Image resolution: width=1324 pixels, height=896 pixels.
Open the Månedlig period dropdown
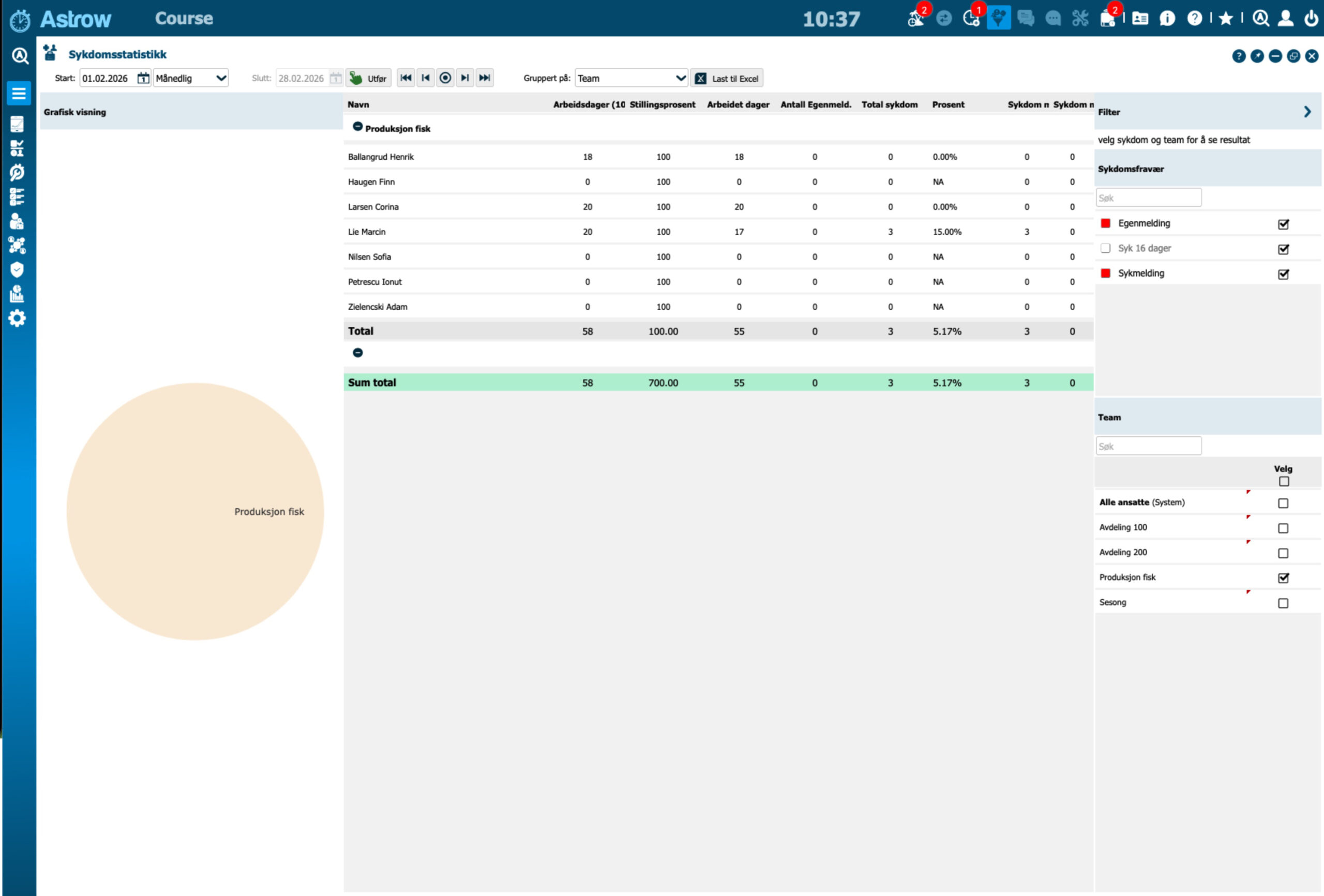(x=191, y=78)
